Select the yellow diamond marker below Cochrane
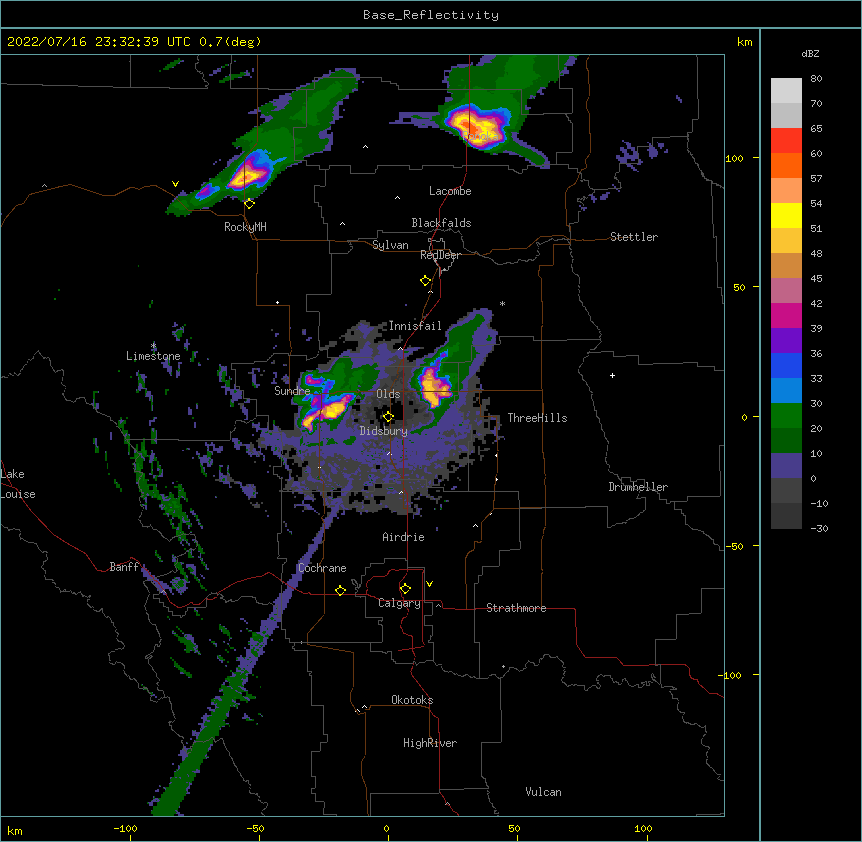Viewport: 862px width, 842px height. (340, 590)
